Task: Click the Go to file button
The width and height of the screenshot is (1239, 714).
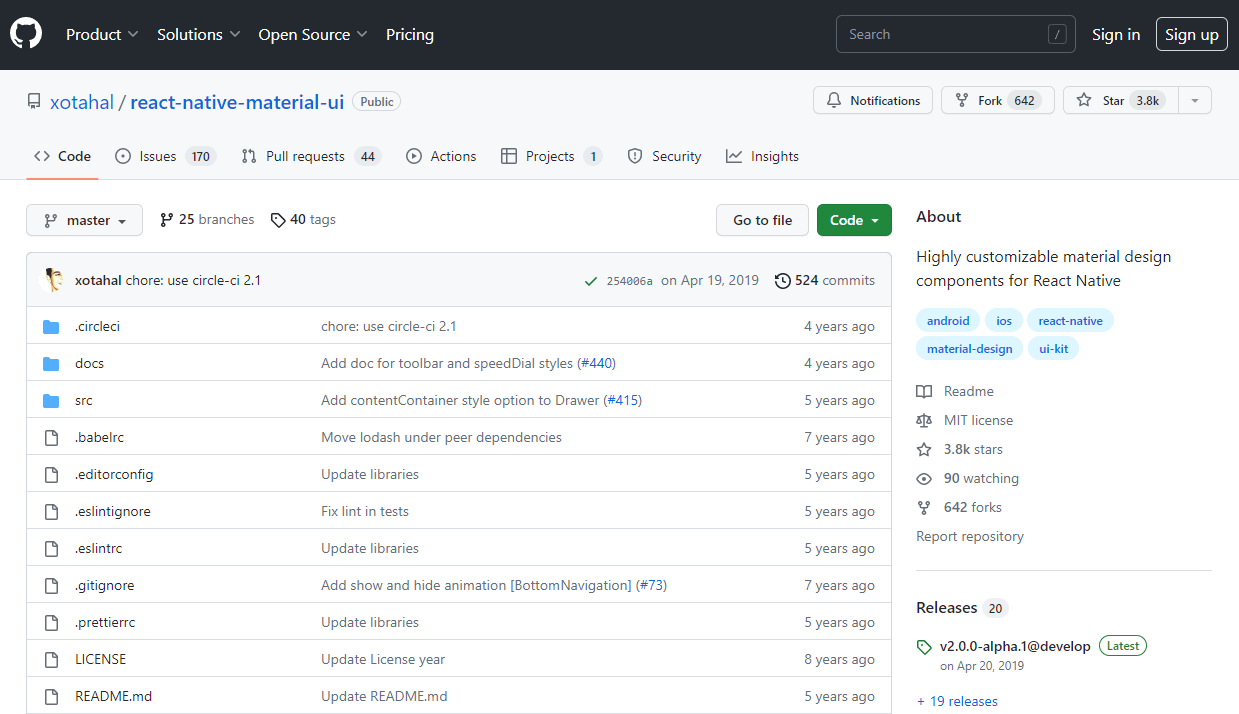Action: coord(762,220)
